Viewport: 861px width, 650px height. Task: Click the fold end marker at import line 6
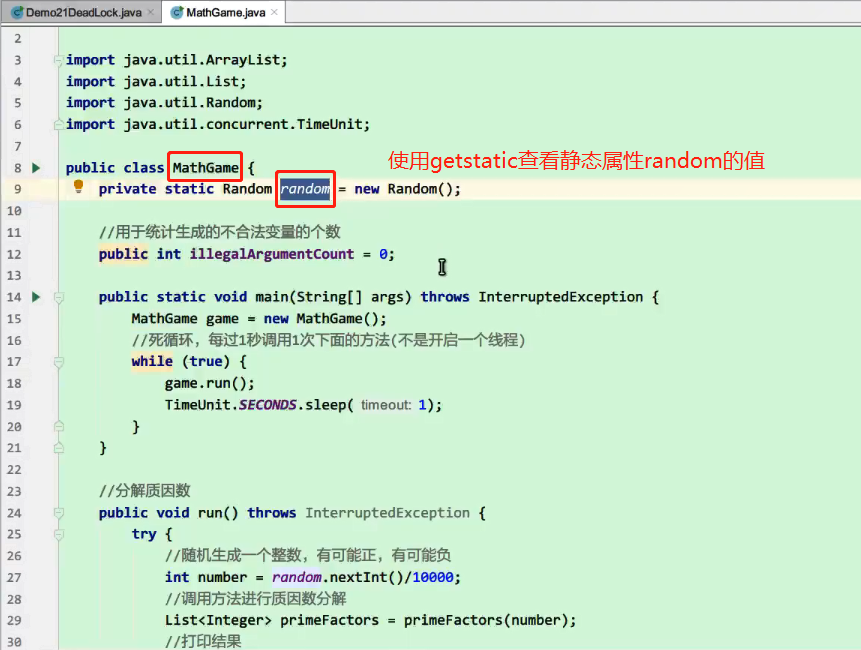click(x=58, y=125)
